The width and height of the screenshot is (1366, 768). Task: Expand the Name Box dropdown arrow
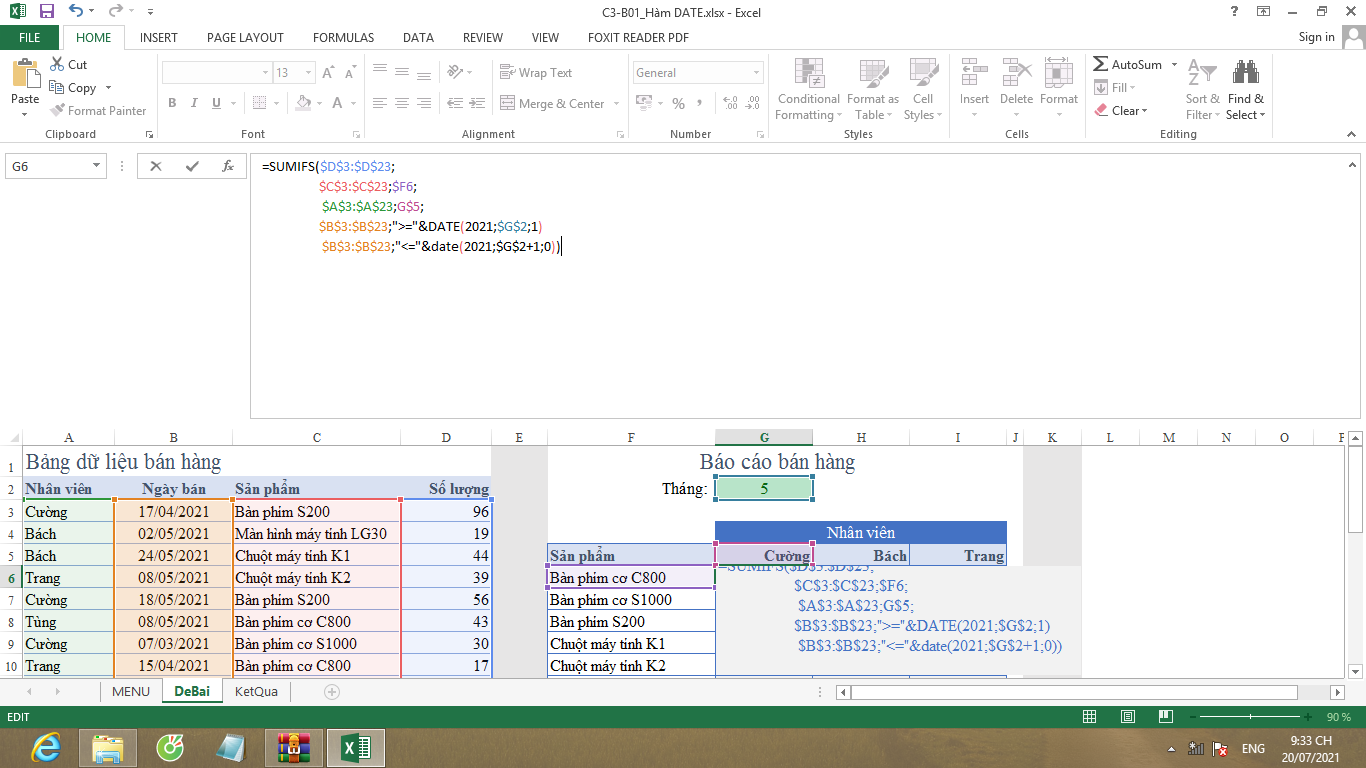pyautogui.click(x=97, y=166)
